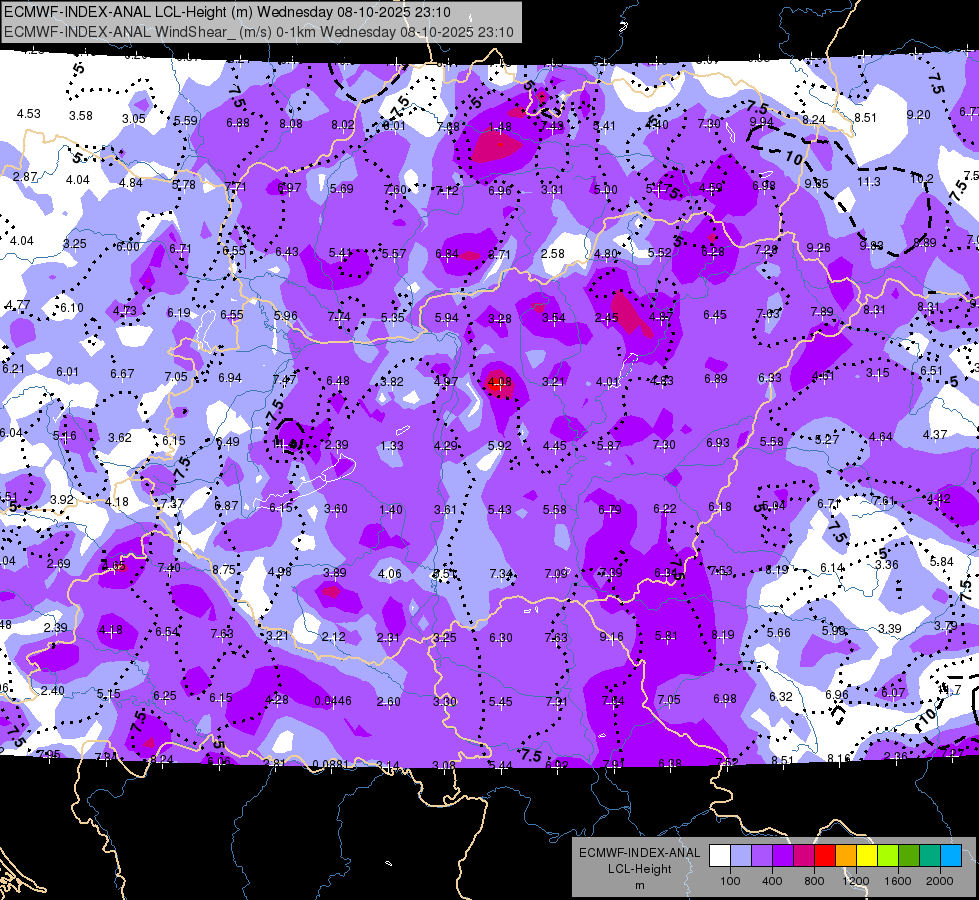Pick the yellow swatch in the color scale

point(866,855)
